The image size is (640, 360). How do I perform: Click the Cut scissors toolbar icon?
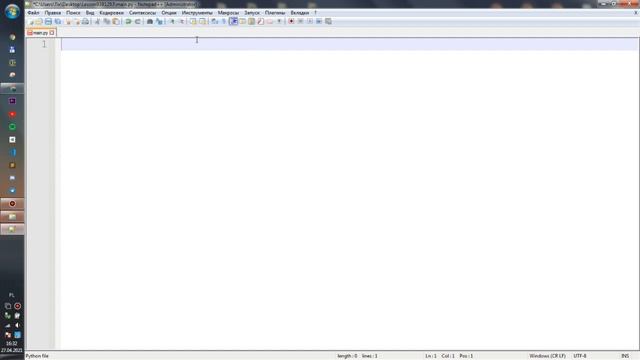[x=97, y=21]
